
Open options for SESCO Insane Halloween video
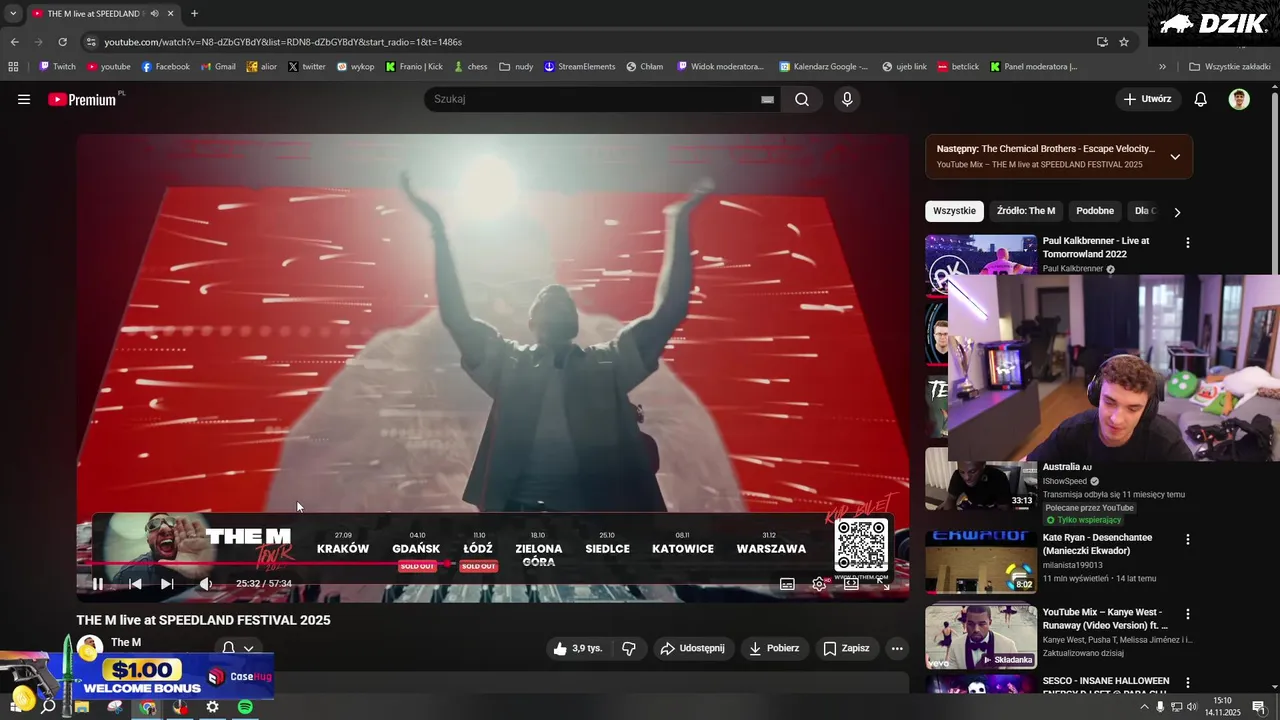click(1188, 683)
